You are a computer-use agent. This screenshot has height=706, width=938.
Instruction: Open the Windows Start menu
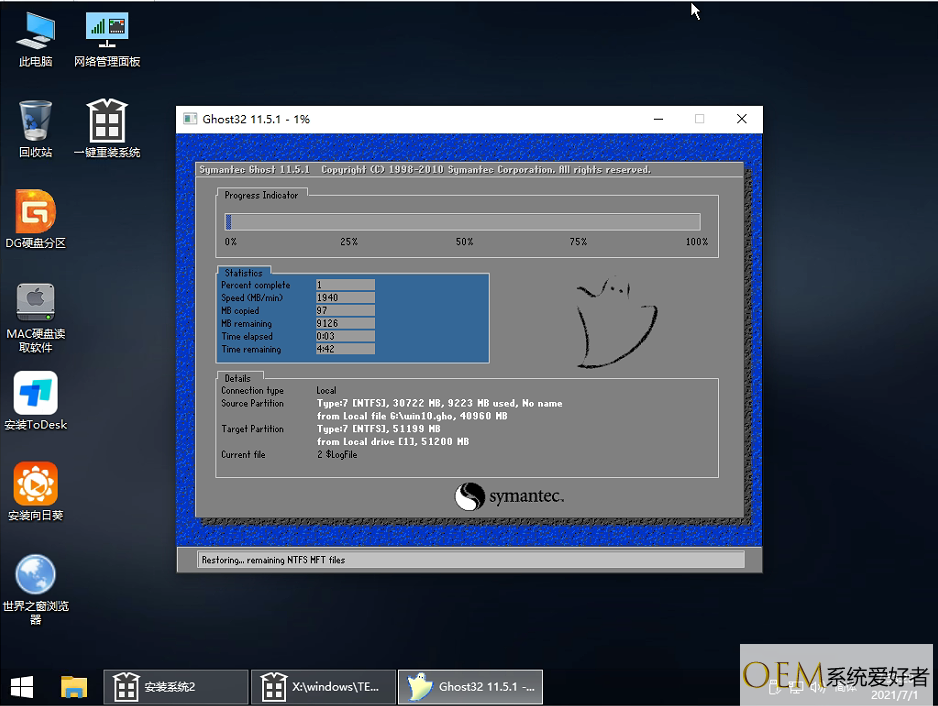pos(21,686)
